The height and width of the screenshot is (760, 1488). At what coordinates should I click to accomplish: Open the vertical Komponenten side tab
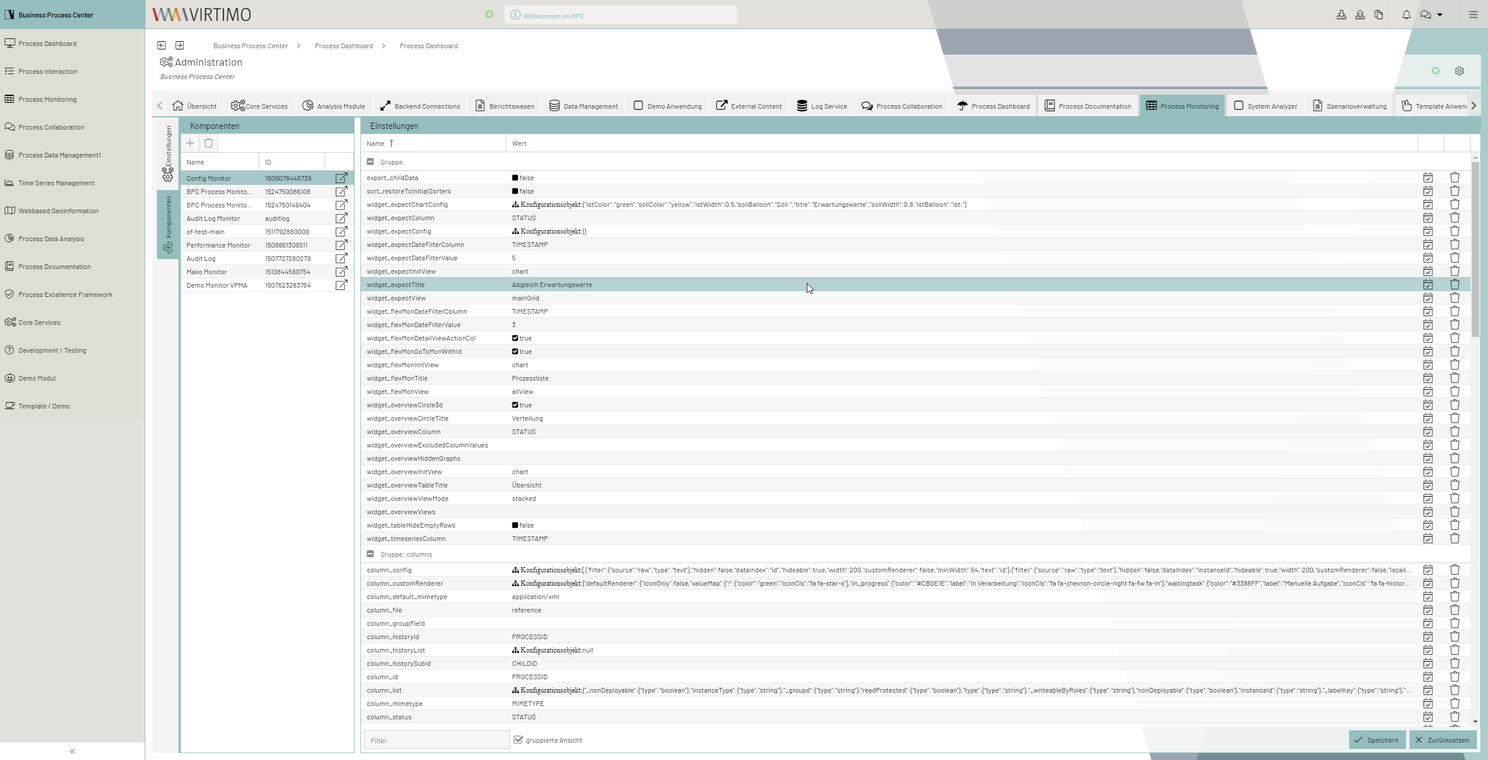[x=168, y=224]
